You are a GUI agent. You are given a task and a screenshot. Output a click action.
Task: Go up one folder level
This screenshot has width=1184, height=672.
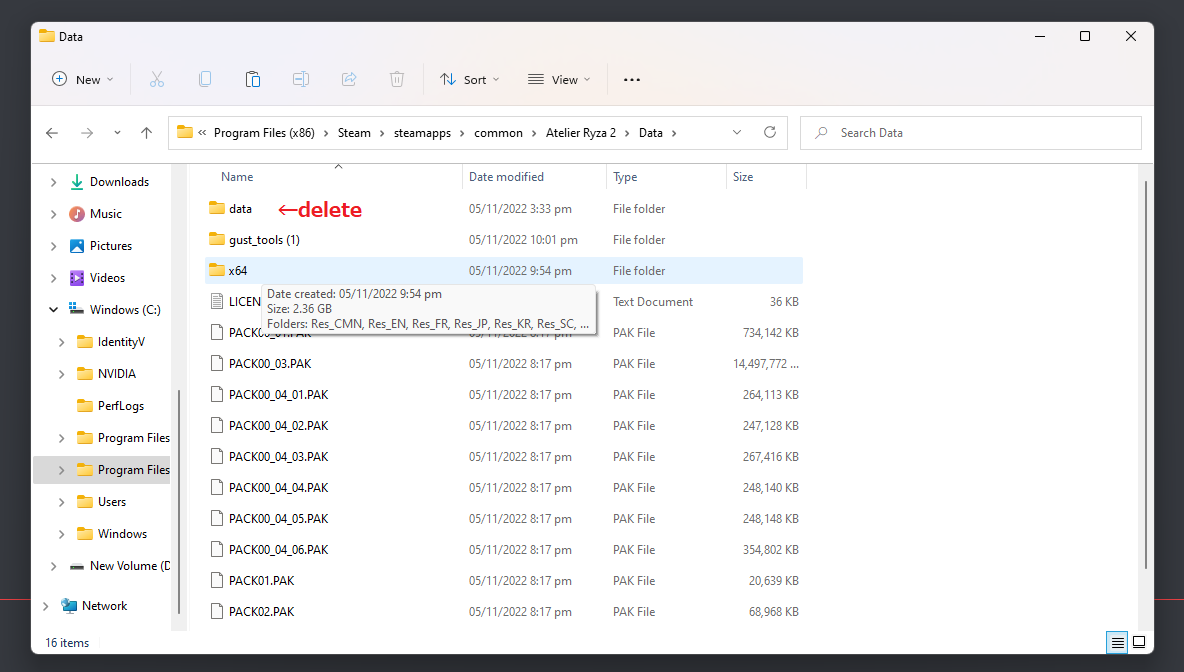coord(146,133)
